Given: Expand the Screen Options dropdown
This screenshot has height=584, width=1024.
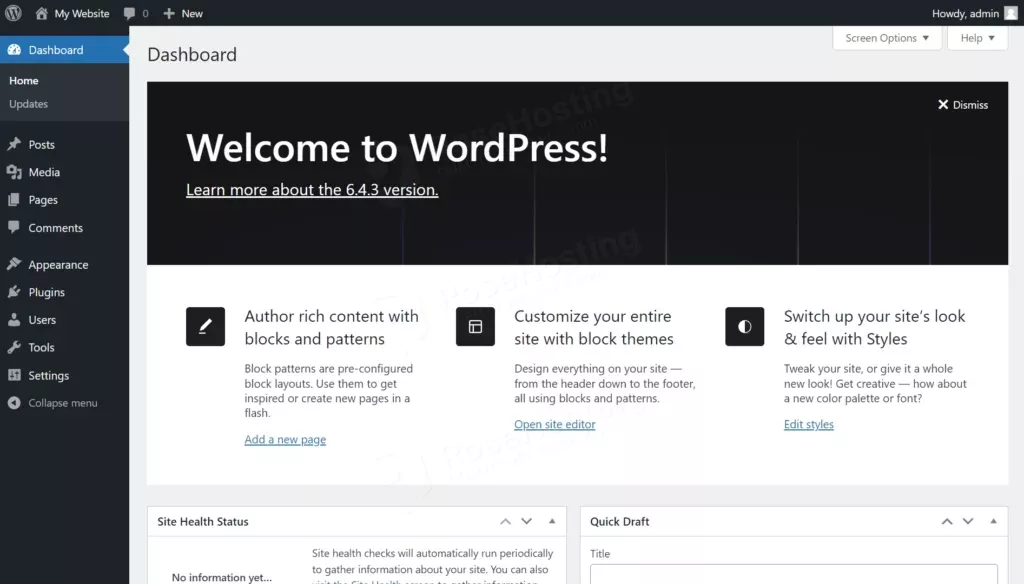Looking at the screenshot, I should pos(887,38).
